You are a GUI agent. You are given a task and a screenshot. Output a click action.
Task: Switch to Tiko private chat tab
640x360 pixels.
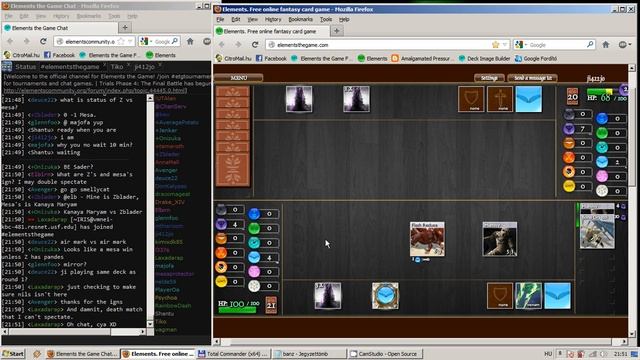[116, 67]
